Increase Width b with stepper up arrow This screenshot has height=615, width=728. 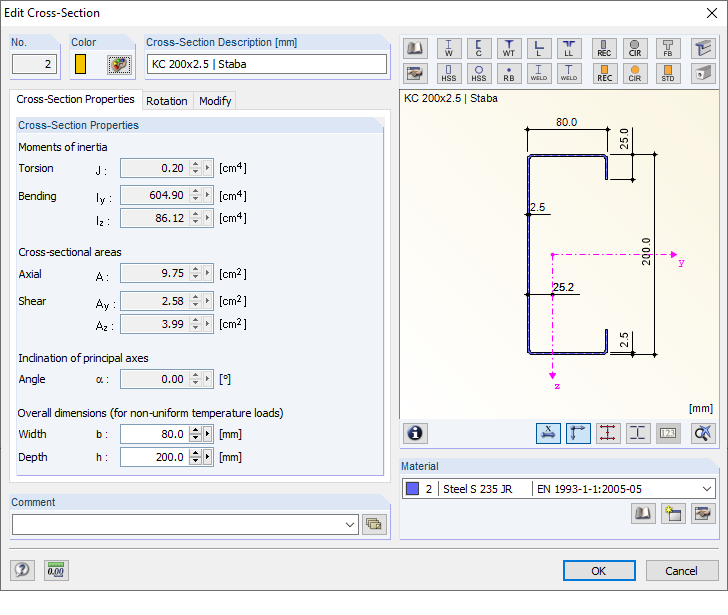[x=195, y=430]
